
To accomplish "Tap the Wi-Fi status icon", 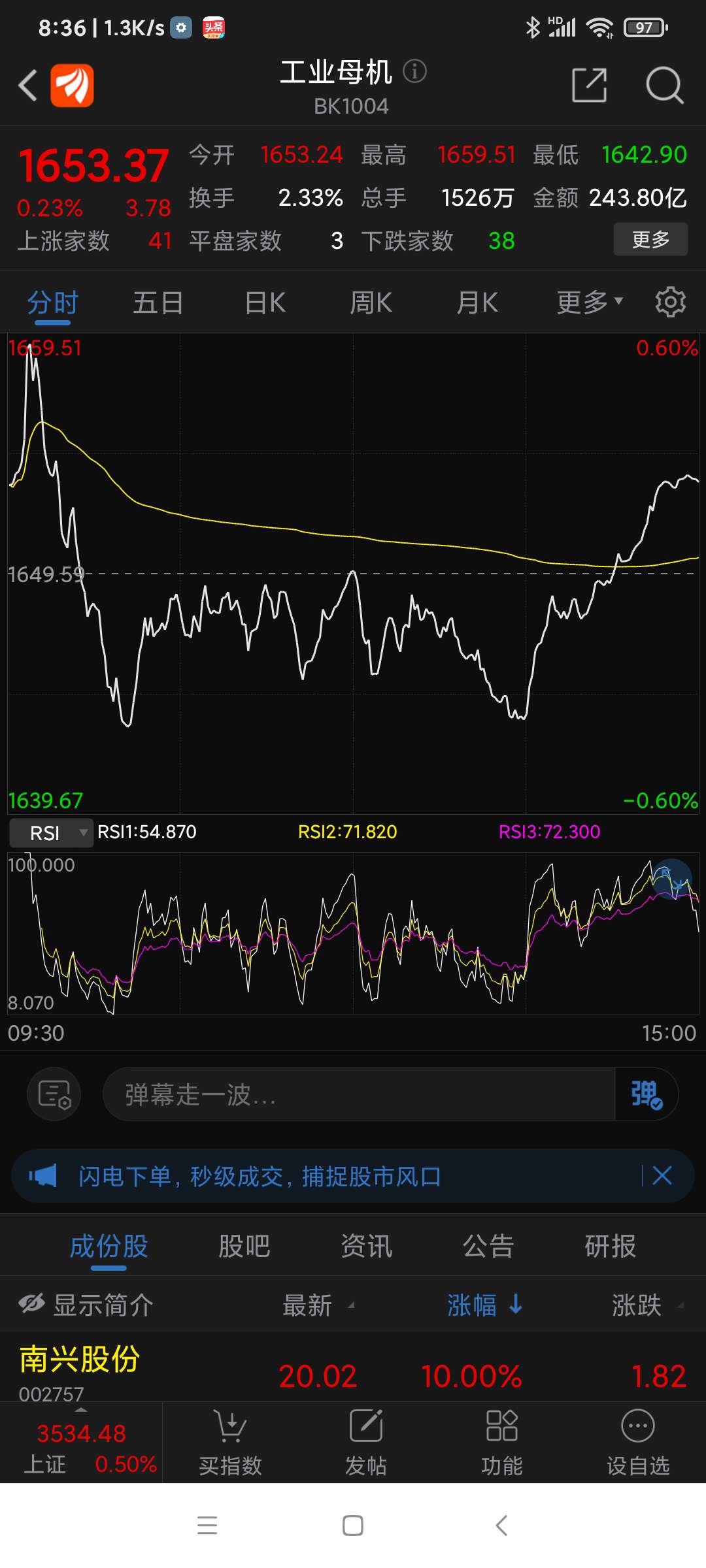I will pos(599,27).
